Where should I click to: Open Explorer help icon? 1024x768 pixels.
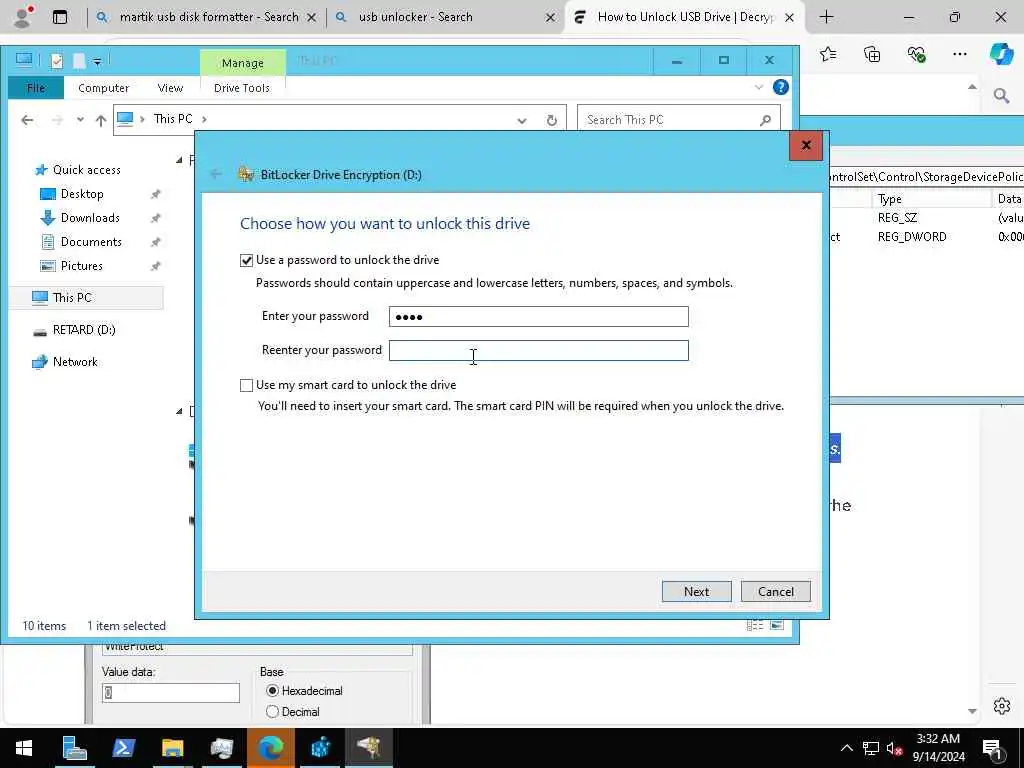[x=780, y=87]
